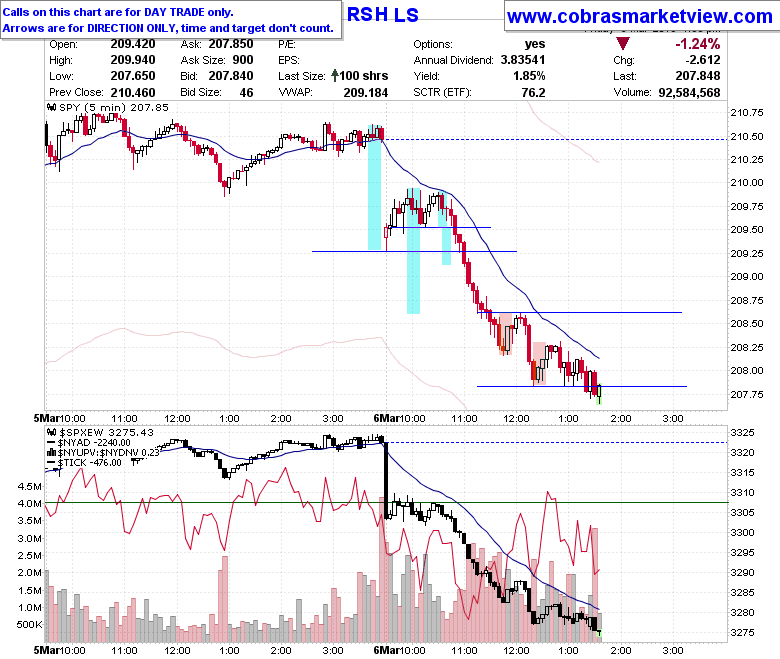
Task: Click the 'SCTR (ETF):' field label
Action: click(442, 93)
